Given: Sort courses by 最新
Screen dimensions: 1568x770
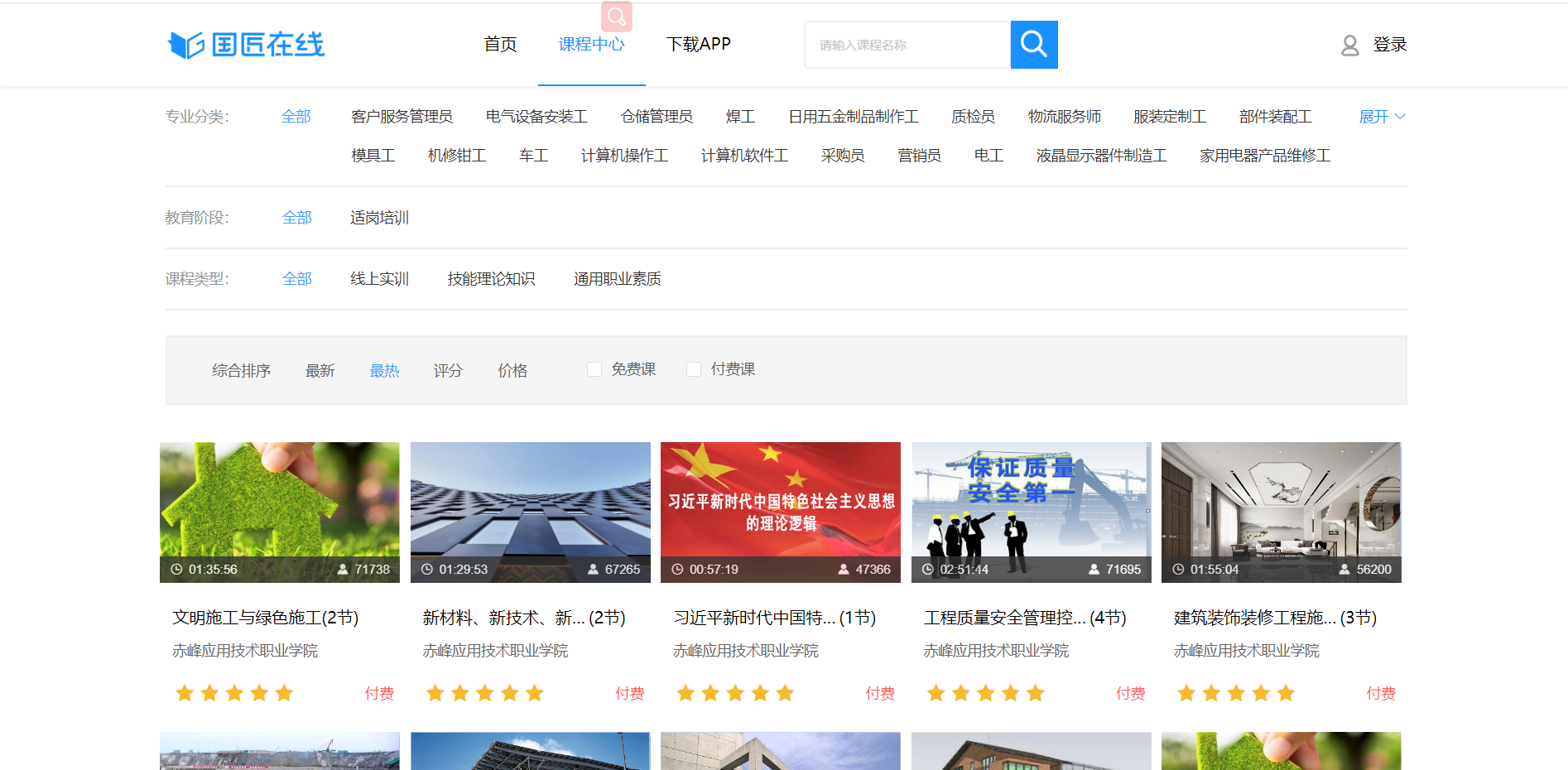Looking at the screenshot, I should [x=320, y=371].
